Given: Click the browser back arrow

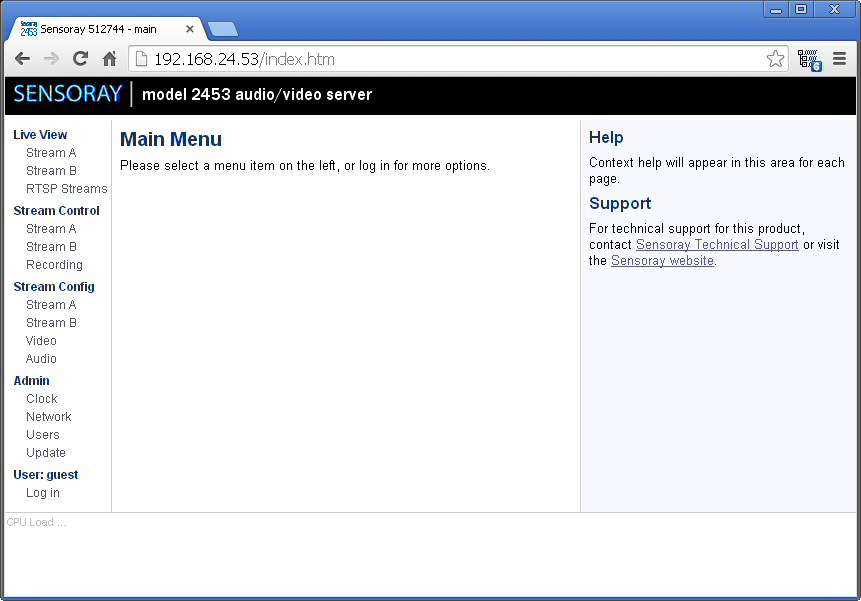Looking at the screenshot, I should [x=23, y=59].
